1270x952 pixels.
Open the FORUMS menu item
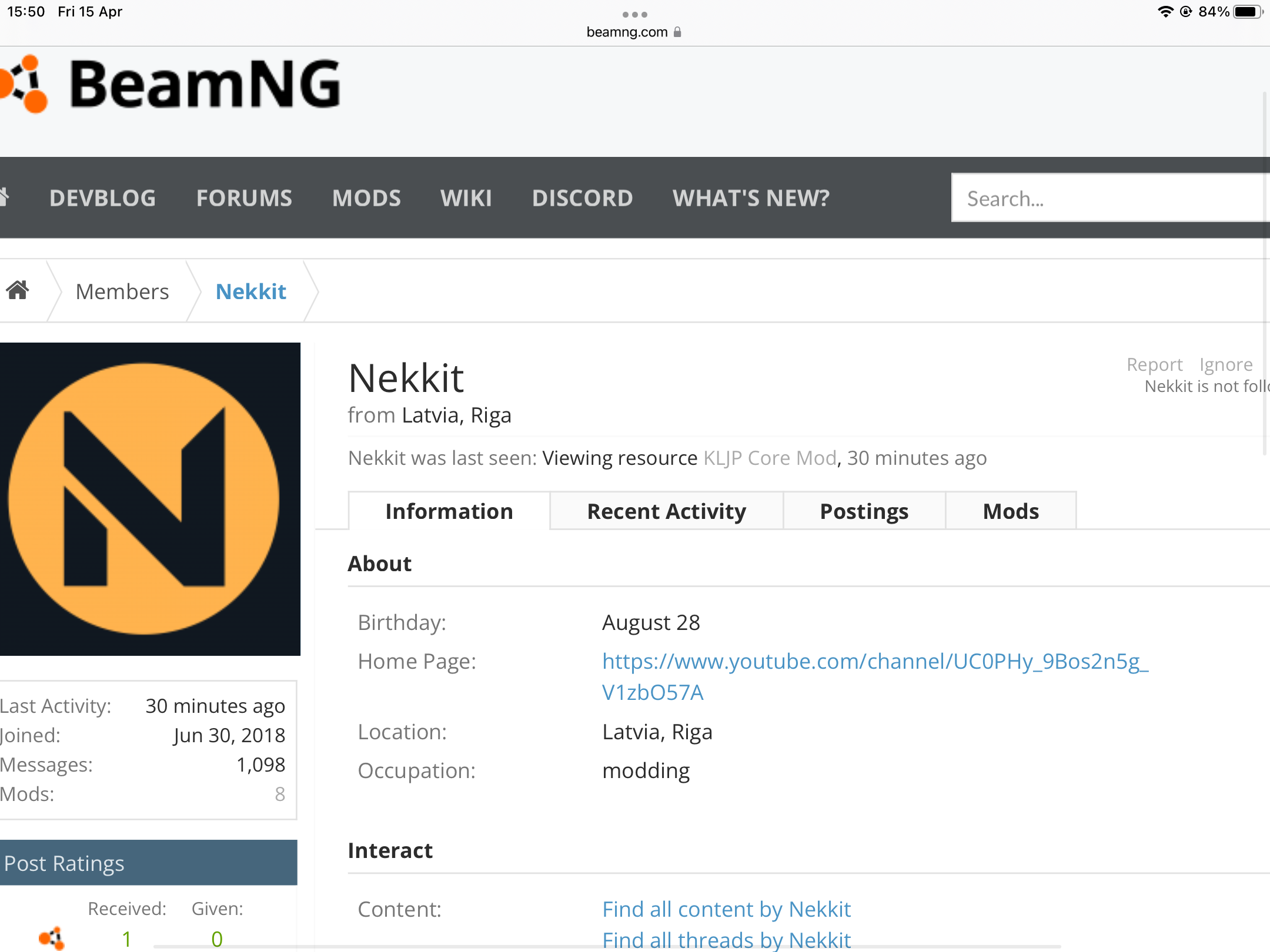(244, 198)
